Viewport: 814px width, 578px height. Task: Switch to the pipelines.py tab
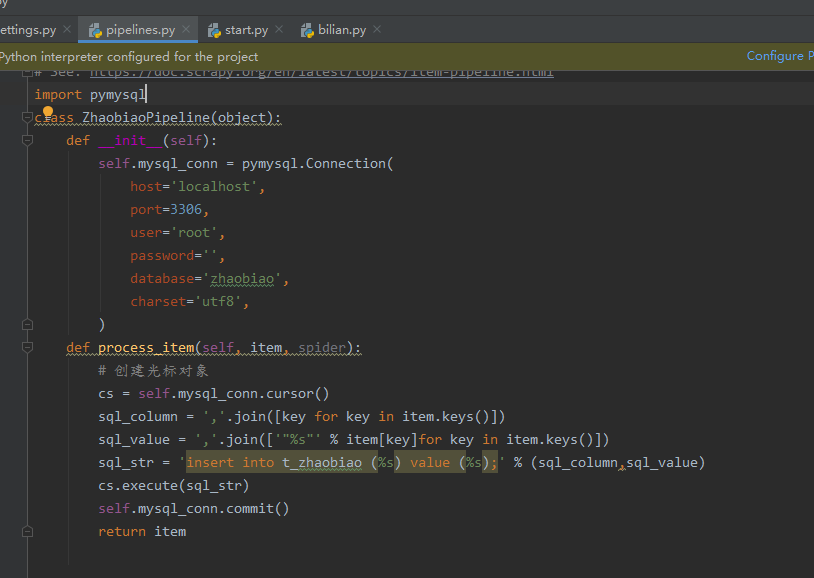pyautogui.click(x=138, y=30)
